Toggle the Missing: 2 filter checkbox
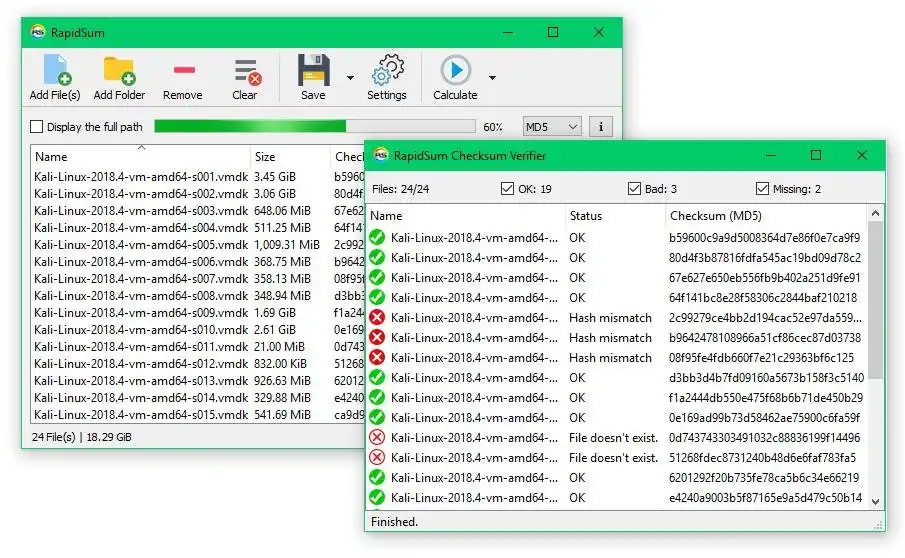 762,189
